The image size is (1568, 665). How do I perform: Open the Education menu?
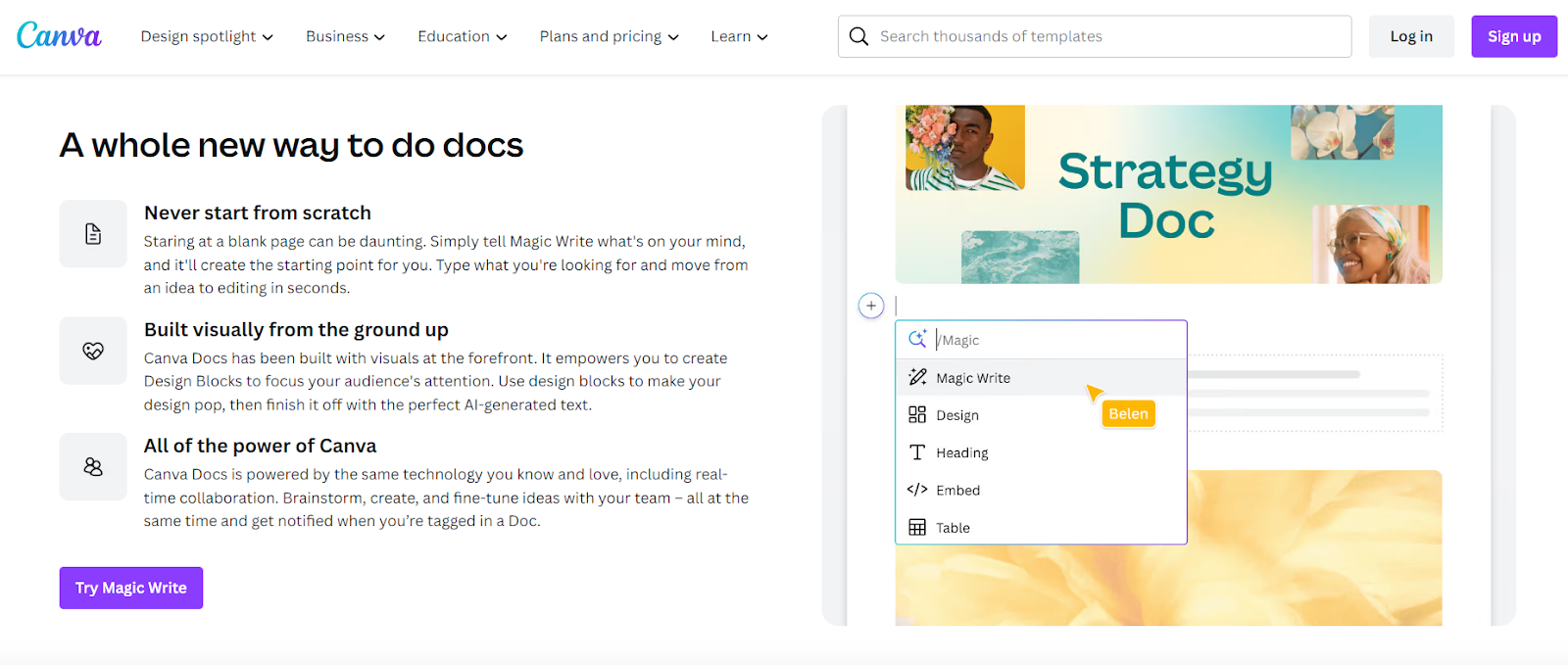tap(463, 36)
